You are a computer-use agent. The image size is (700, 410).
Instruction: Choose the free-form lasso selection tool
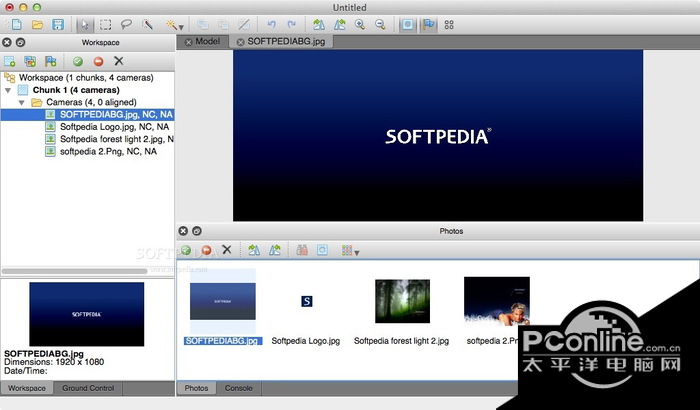(126, 24)
